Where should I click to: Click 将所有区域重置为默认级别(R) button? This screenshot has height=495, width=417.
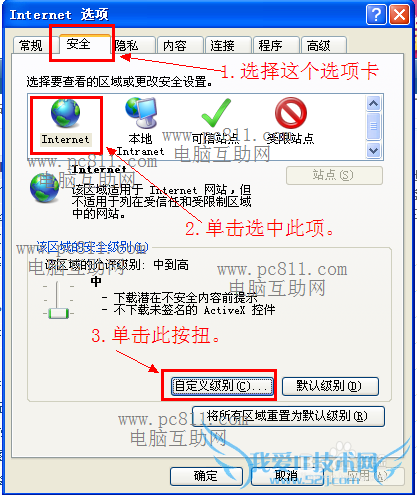(288, 416)
